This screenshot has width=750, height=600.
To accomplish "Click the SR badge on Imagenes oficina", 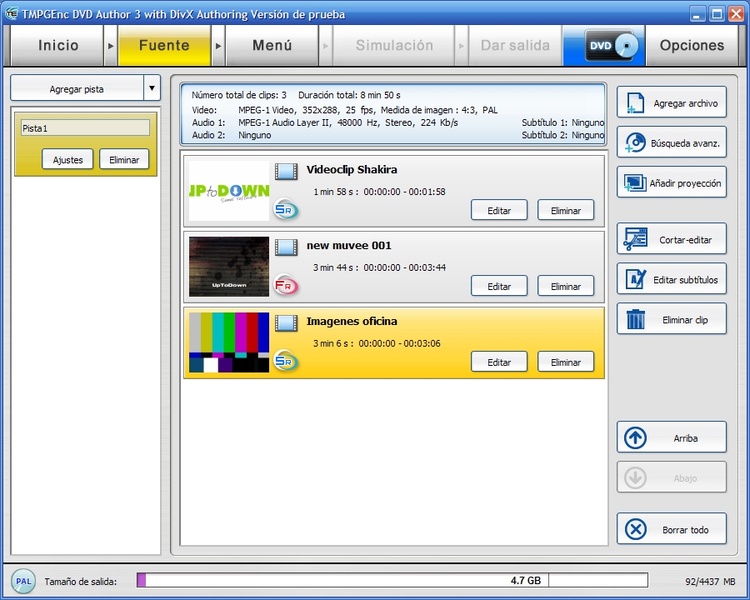I will 286,361.
